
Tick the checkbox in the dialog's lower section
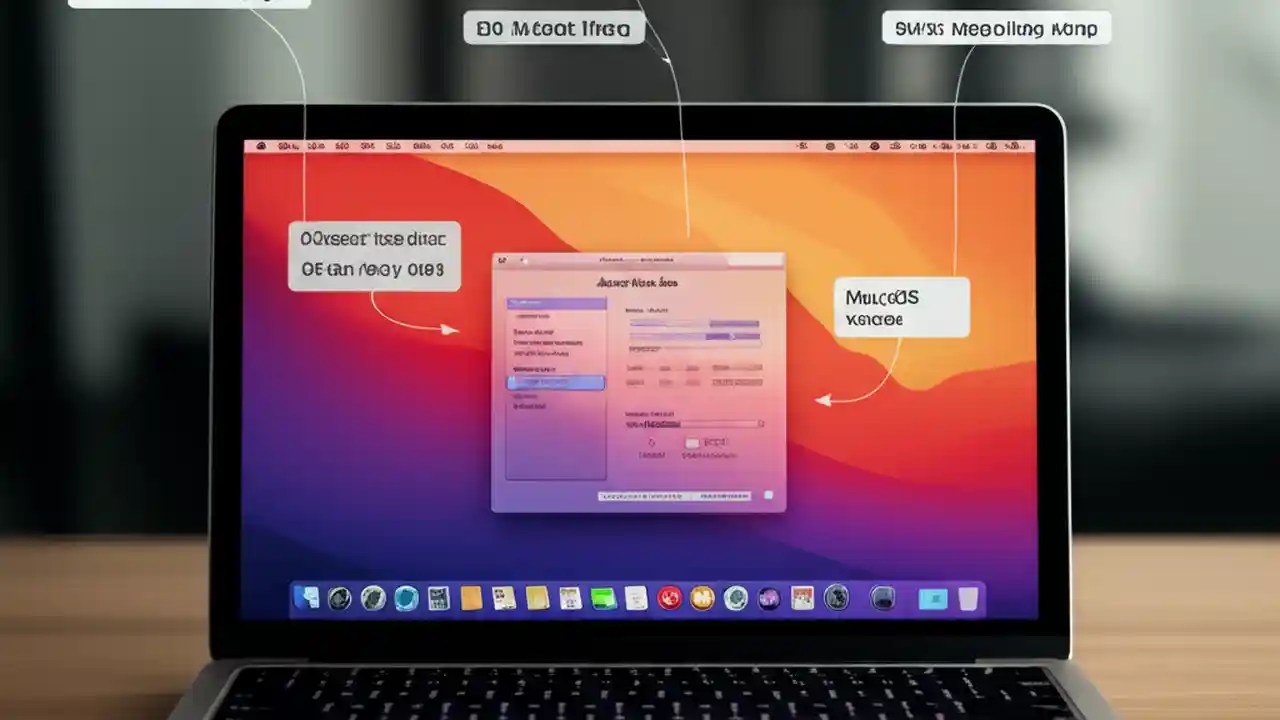691,442
